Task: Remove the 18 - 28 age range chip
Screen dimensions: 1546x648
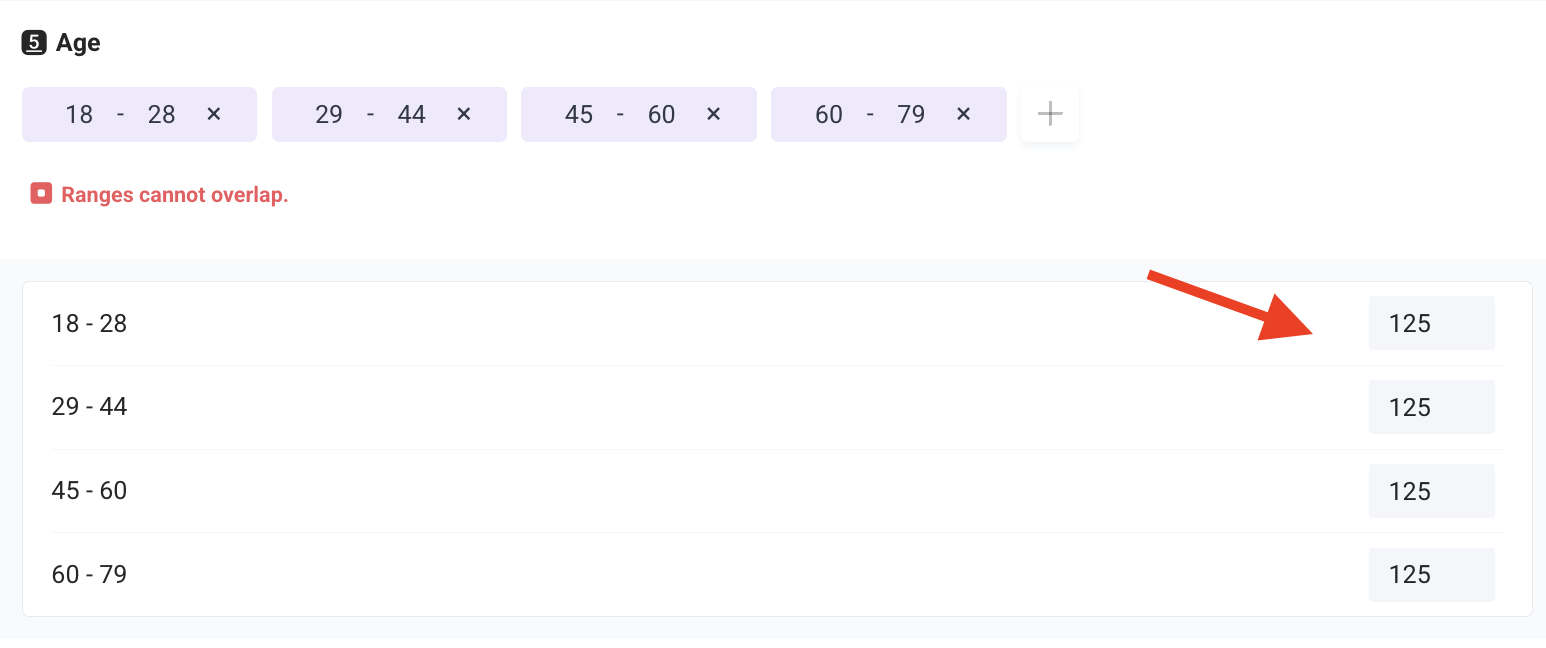Action: [x=213, y=114]
